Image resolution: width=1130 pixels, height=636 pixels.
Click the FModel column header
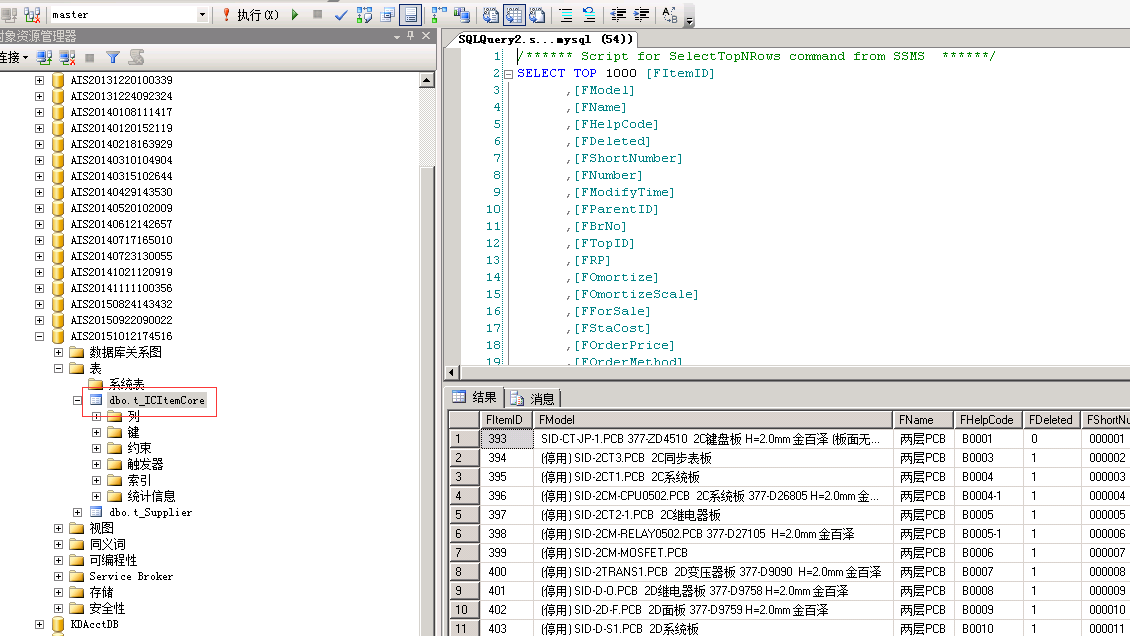712,420
